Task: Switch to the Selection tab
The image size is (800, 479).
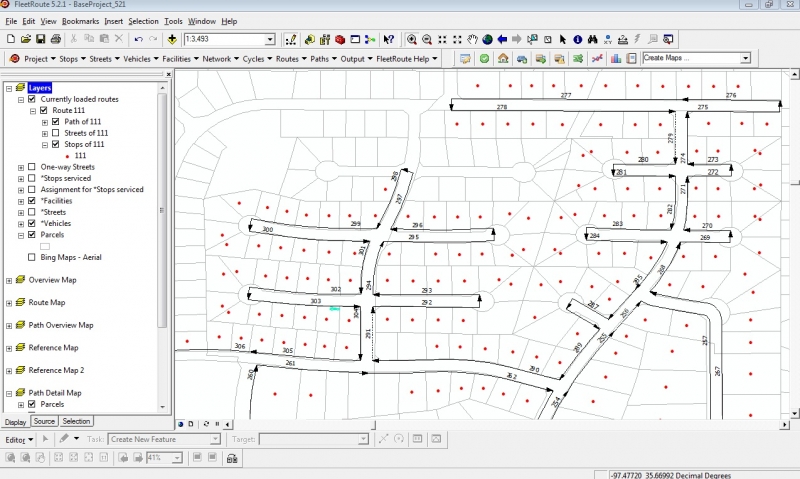Action: coord(76,421)
